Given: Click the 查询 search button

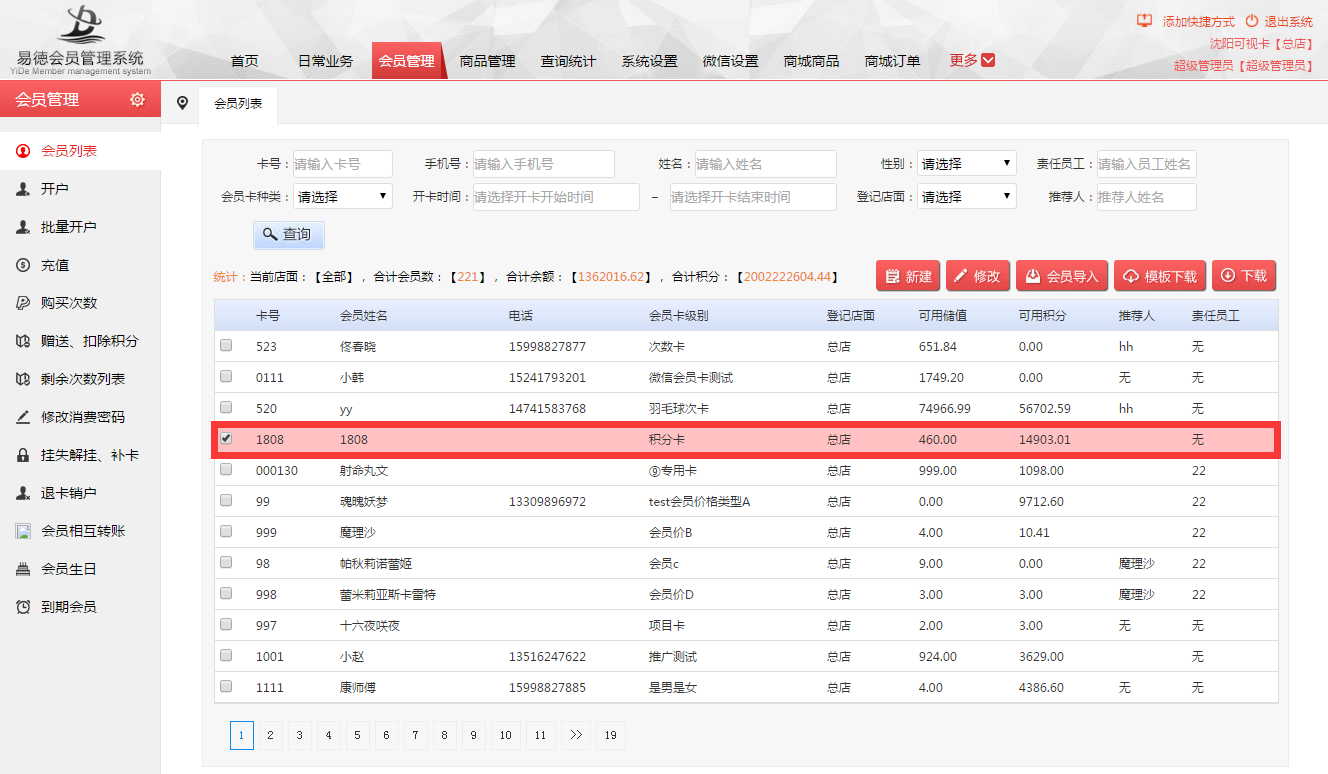Looking at the screenshot, I should (x=288, y=234).
